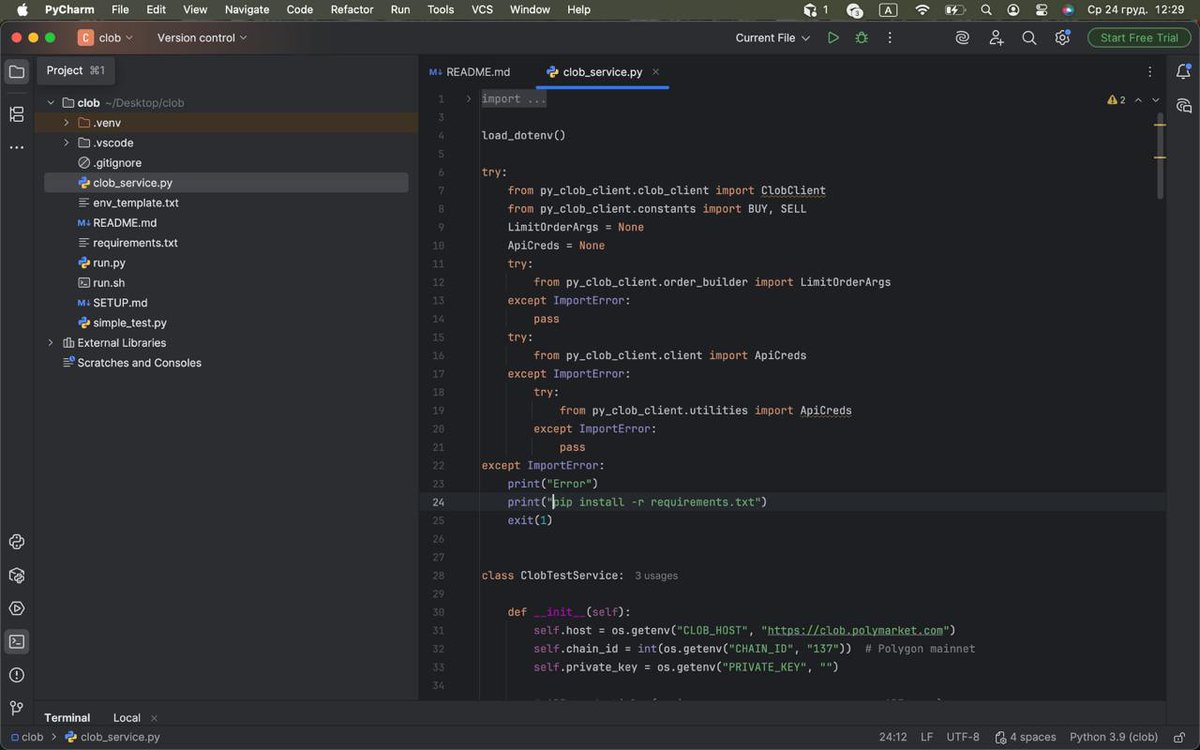Open the Refactor menu

(x=352, y=10)
